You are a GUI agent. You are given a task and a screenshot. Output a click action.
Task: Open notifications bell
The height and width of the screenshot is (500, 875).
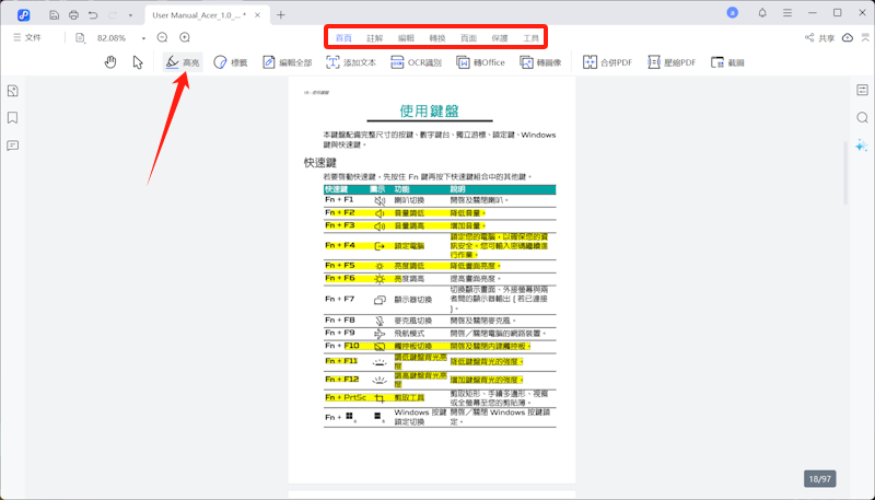762,13
